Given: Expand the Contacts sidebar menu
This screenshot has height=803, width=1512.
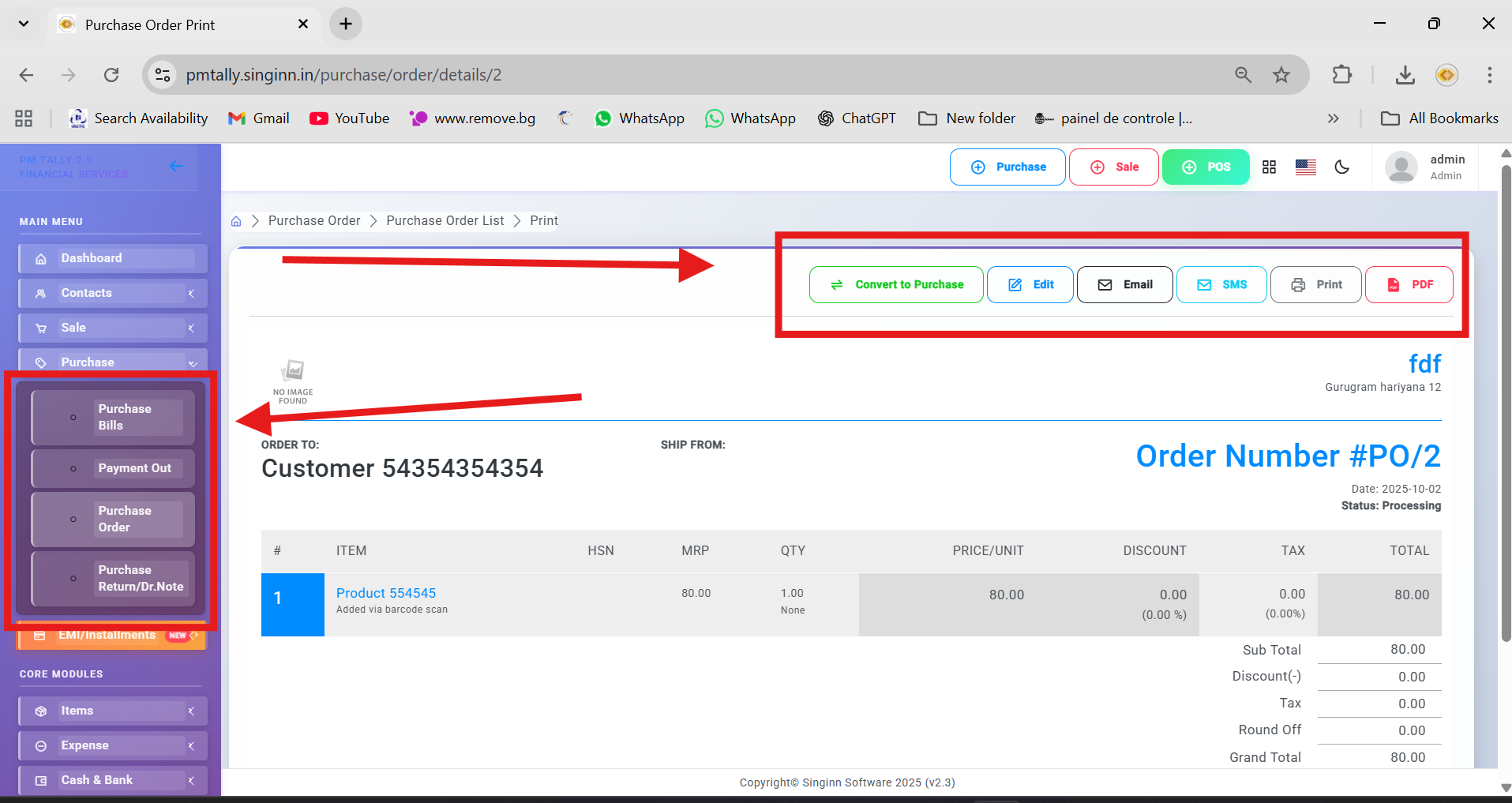Looking at the screenshot, I should pyautogui.click(x=112, y=293).
